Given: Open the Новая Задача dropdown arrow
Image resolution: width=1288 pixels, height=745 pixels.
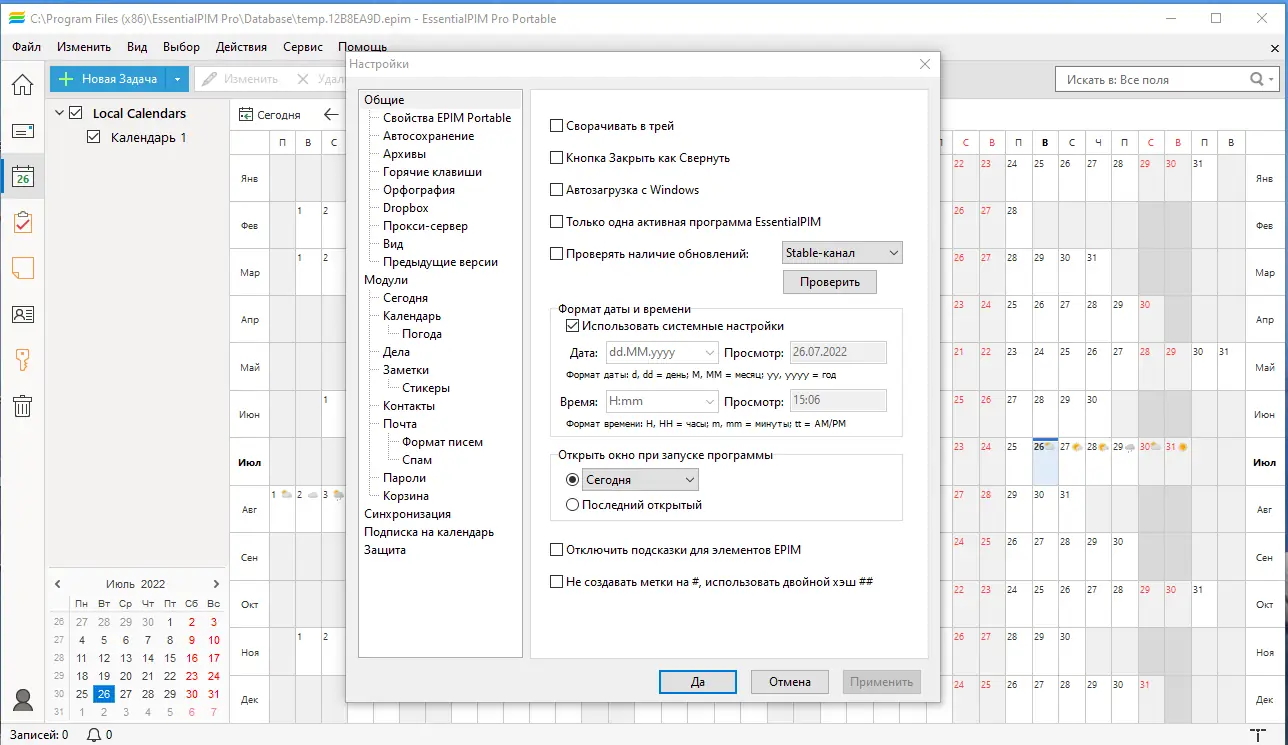Looking at the screenshot, I should [177, 79].
